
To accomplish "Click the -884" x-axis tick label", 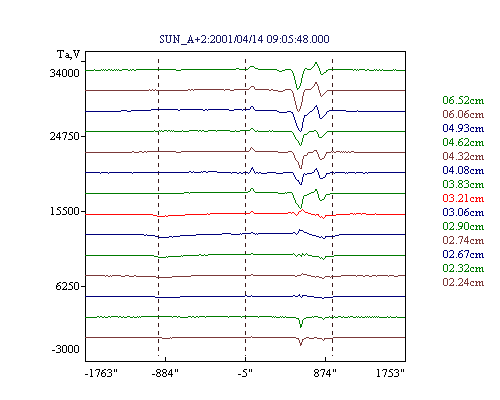I will (165, 373).
